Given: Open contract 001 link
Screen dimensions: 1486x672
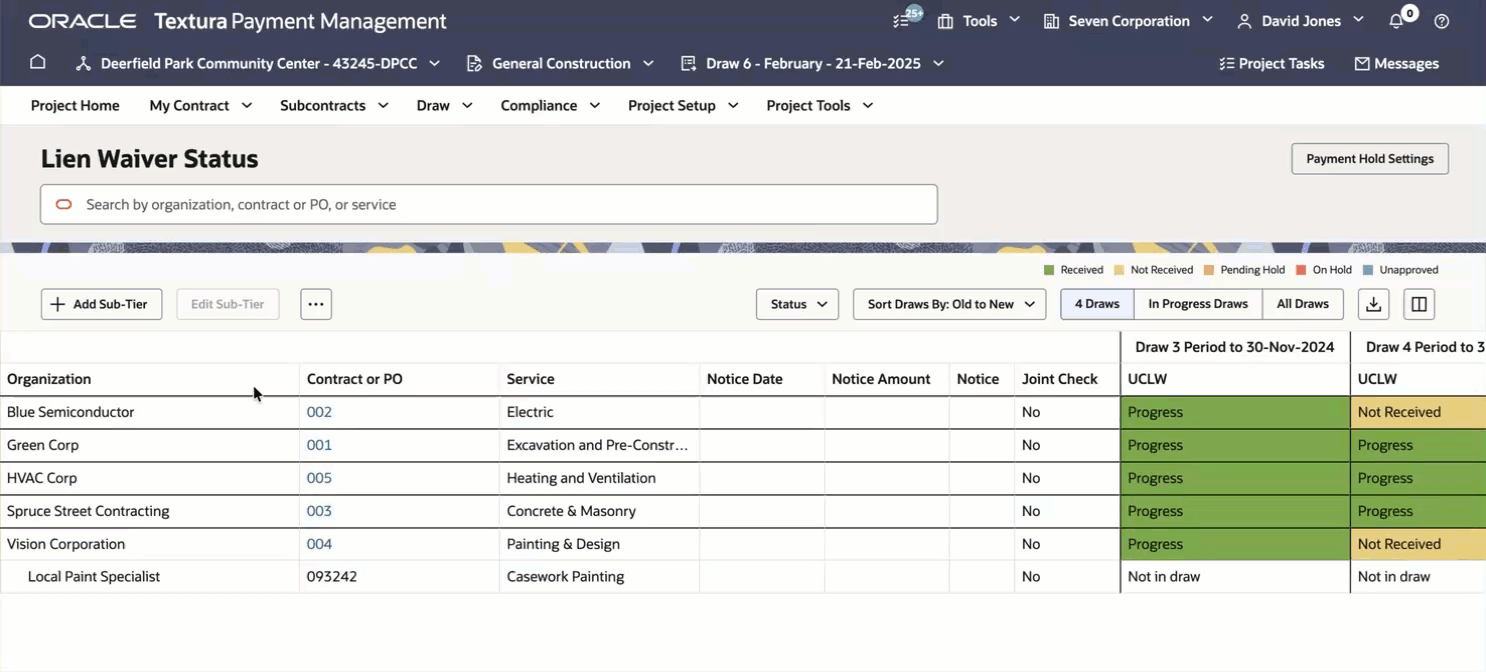Looking at the screenshot, I should click(x=319, y=445).
